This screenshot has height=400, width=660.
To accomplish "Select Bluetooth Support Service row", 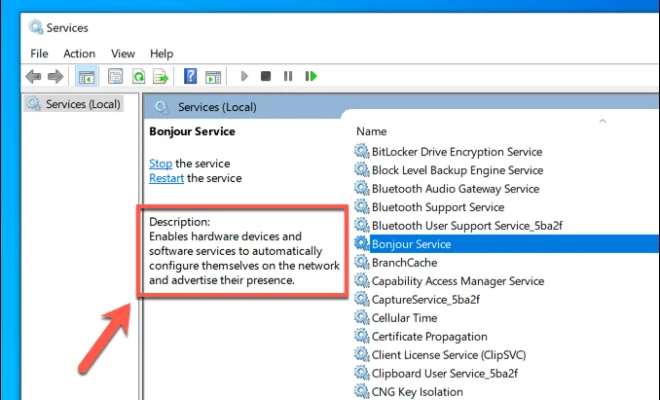I will pos(438,207).
